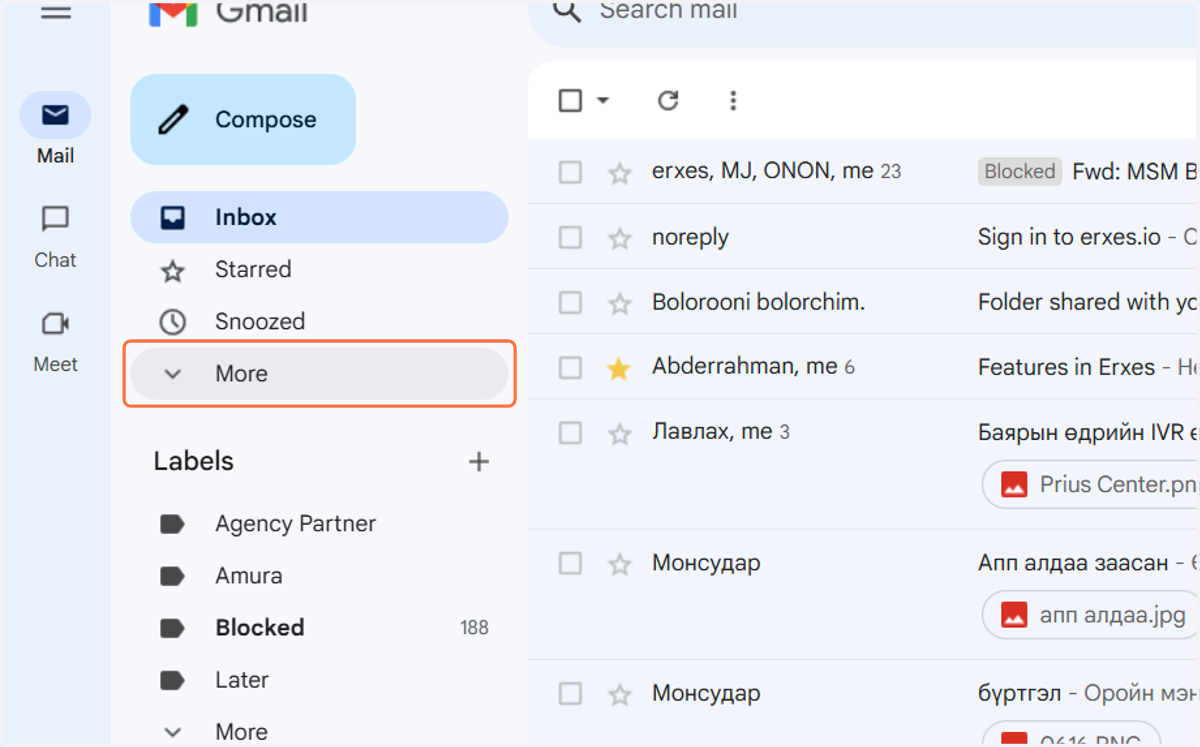The width and height of the screenshot is (1200, 747).
Task: Open the апп алдаа.jpg attachment chip
Action: (x=1091, y=615)
